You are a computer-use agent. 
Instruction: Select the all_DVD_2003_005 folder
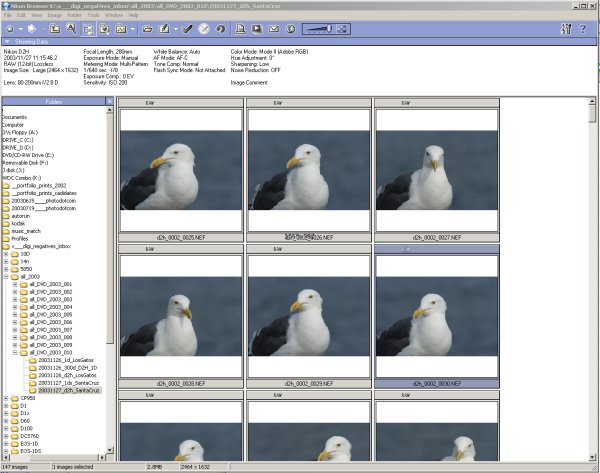click(51, 315)
